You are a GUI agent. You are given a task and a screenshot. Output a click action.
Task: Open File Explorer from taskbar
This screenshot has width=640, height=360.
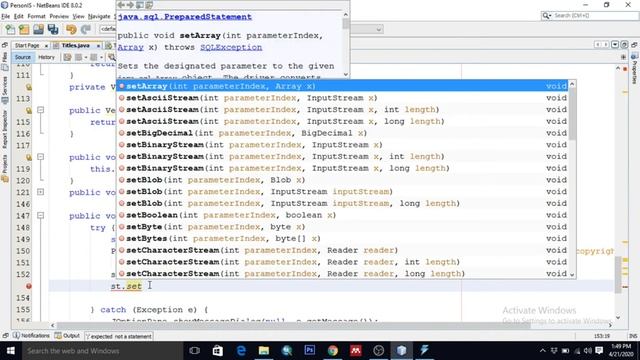point(264,351)
